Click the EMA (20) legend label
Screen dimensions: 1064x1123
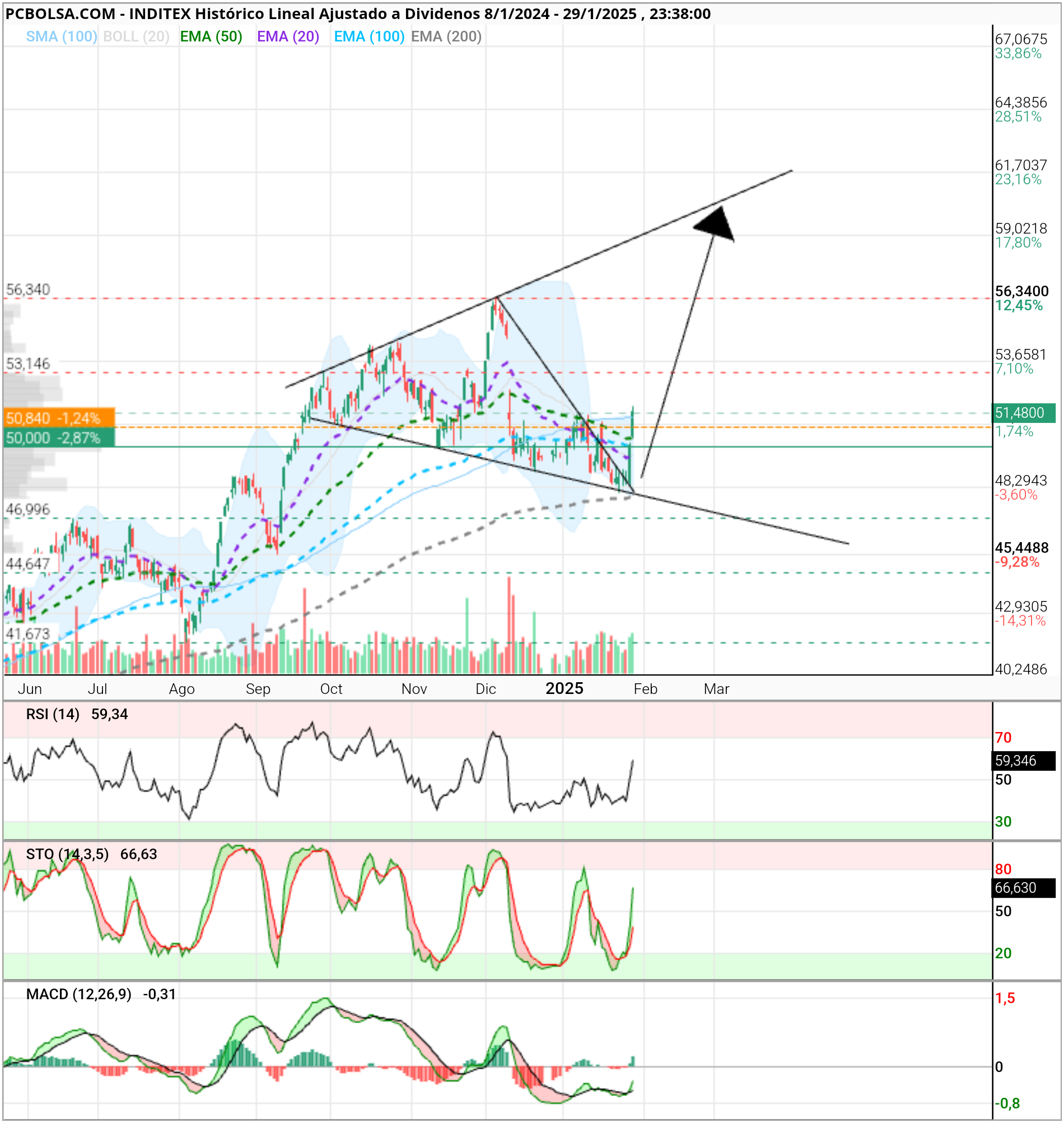[x=288, y=37]
